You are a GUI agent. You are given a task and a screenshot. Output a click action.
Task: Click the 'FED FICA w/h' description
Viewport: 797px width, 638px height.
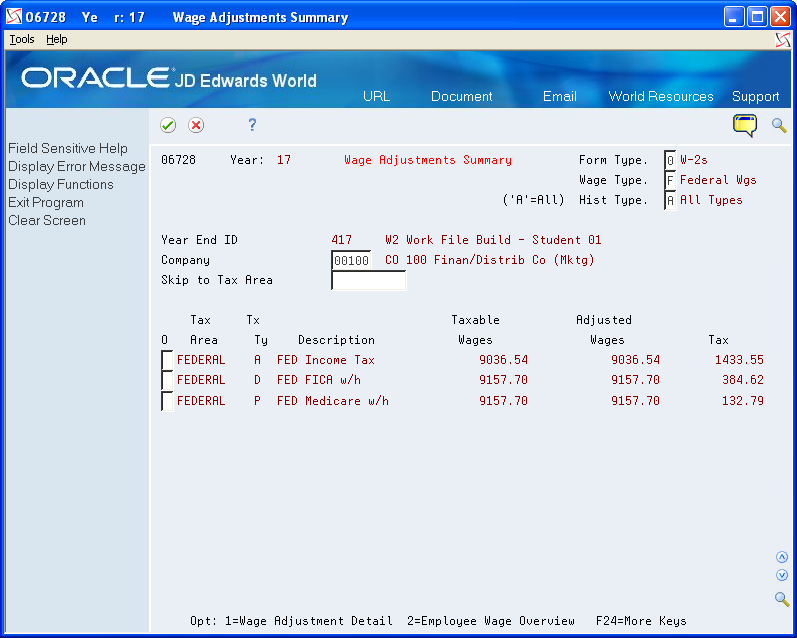[319, 380]
